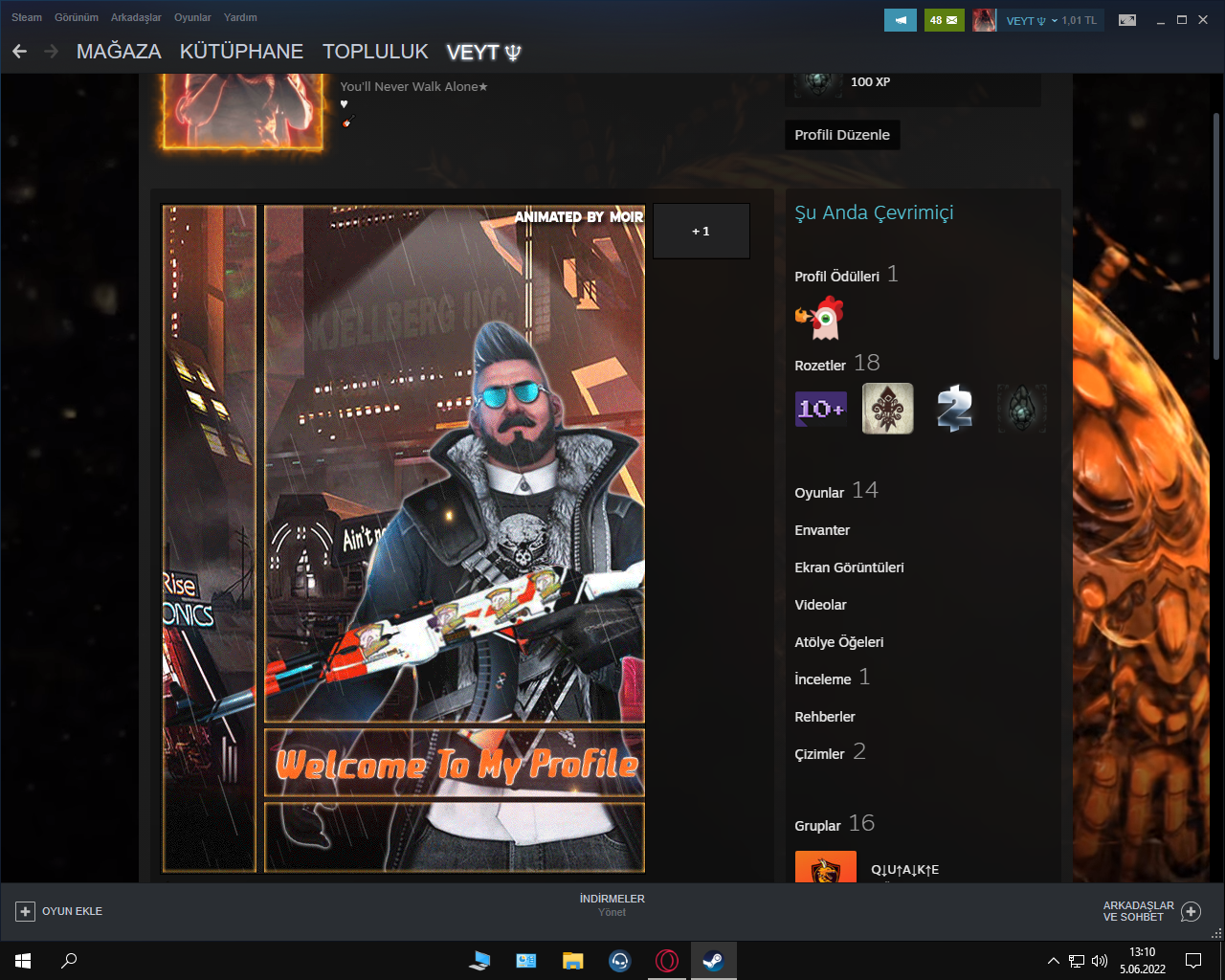The width and height of the screenshot is (1225, 980).
Task: Open the headset app in taskbar
Action: (620, 961)
